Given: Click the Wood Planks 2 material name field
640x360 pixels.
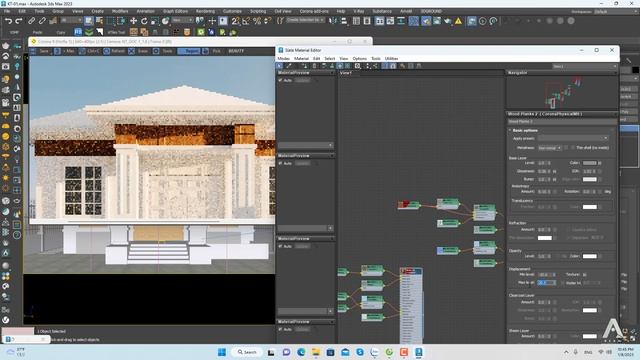Looking at the screenshot, I should 562,122.
